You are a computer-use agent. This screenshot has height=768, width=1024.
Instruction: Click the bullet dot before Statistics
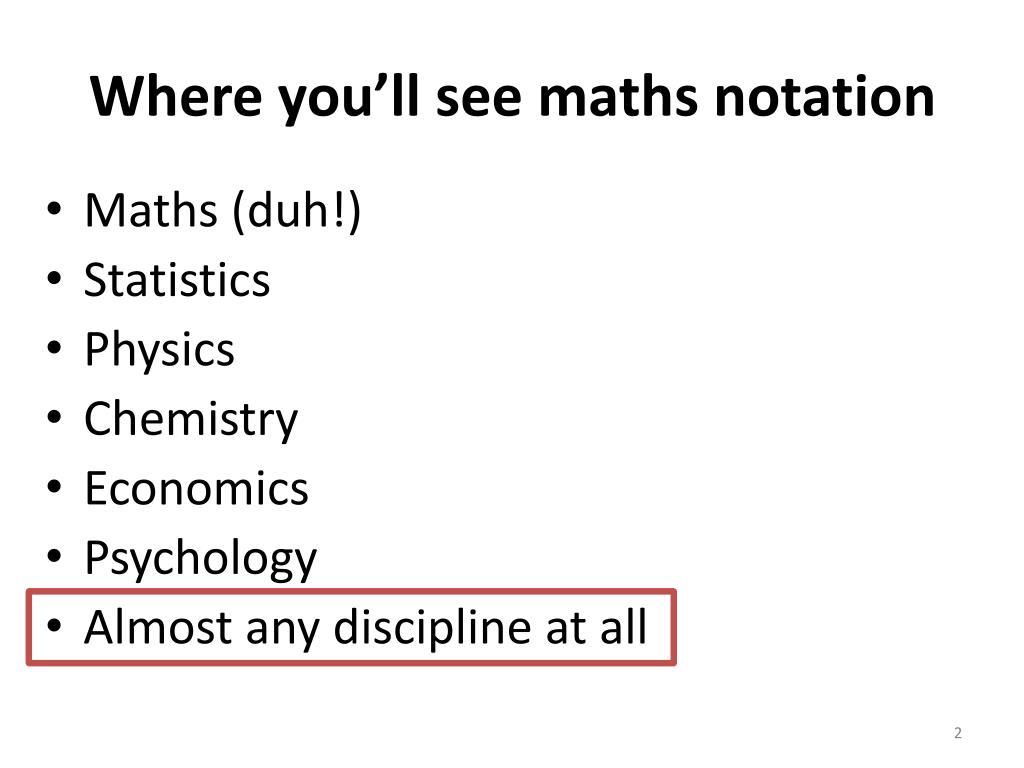pyautogui.click(x=54, y=278)
